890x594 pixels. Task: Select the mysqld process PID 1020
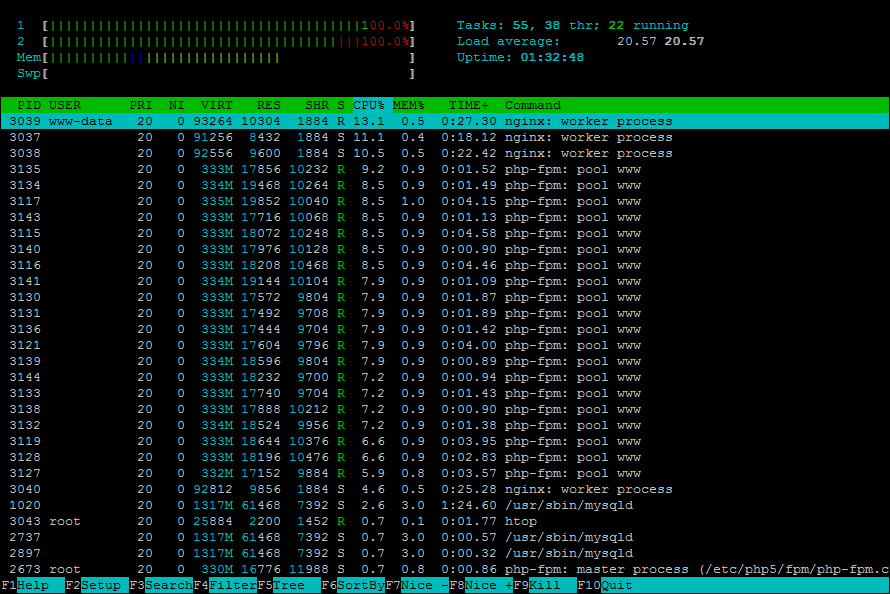coord(445,505)
